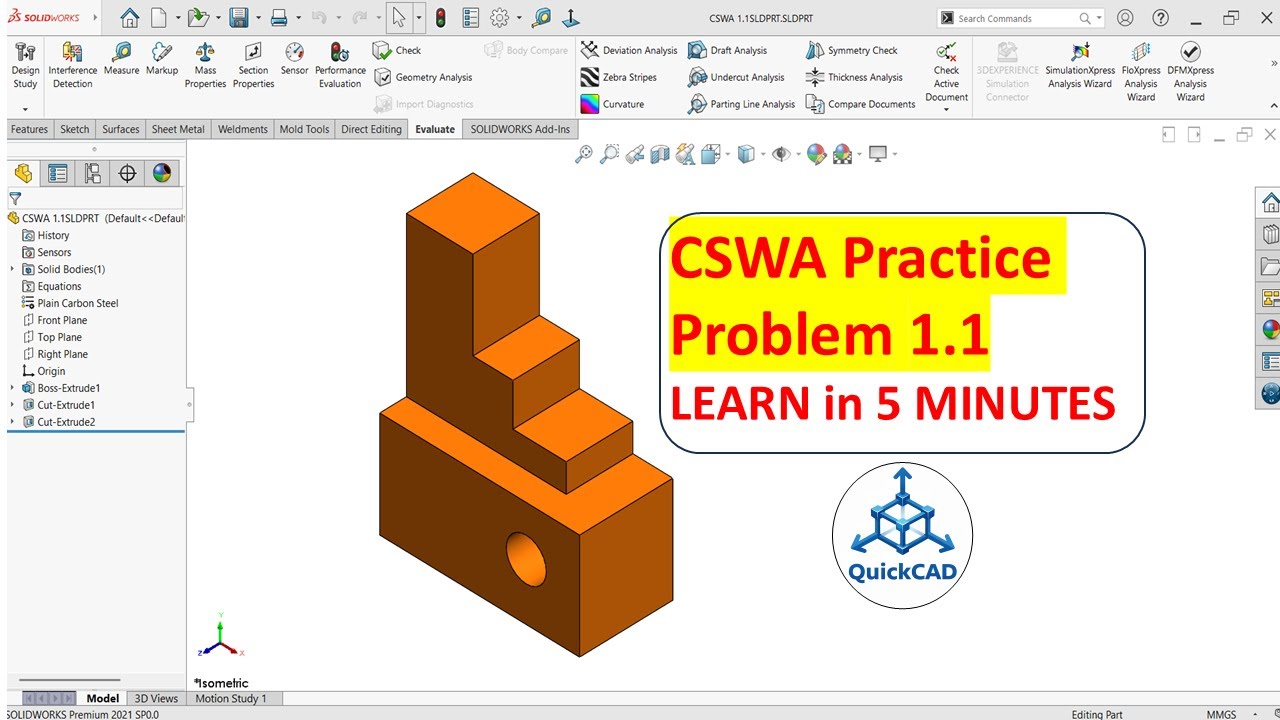Open Section Properties
The width and height of the screenshot is (1280, 720).
[253, 66]
